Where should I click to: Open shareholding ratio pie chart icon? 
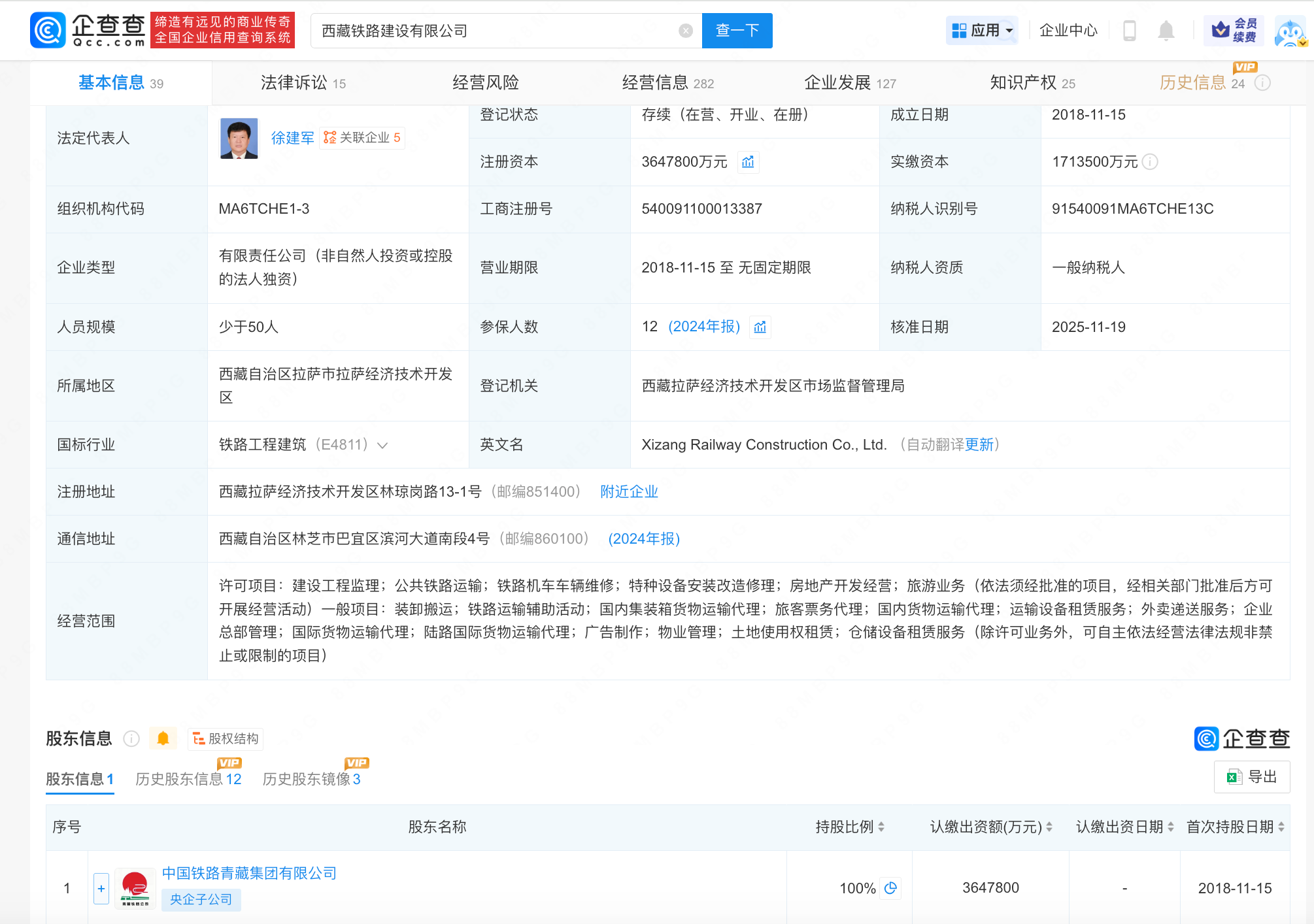[890, 888]
